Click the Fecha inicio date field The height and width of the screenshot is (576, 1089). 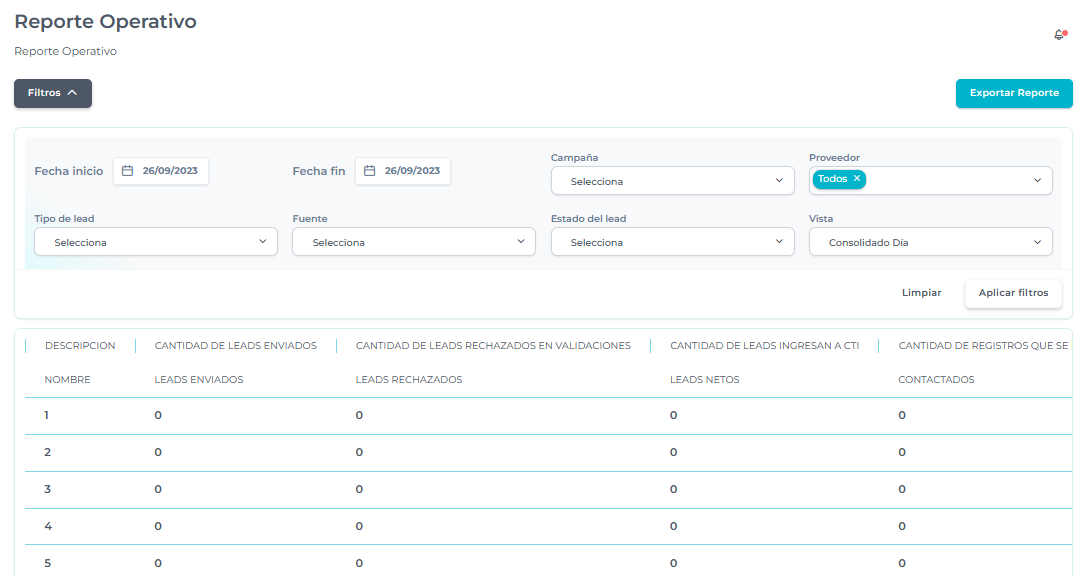point(169,171)
